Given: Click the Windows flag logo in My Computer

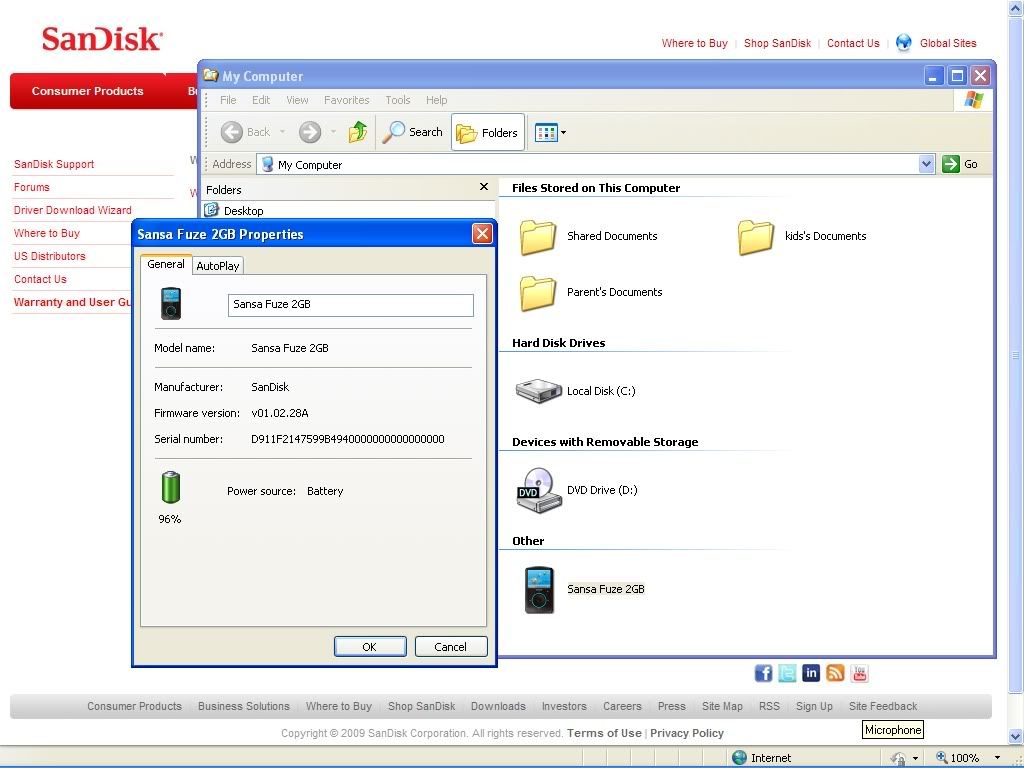Looking at the screenshot, I should 974,100.
